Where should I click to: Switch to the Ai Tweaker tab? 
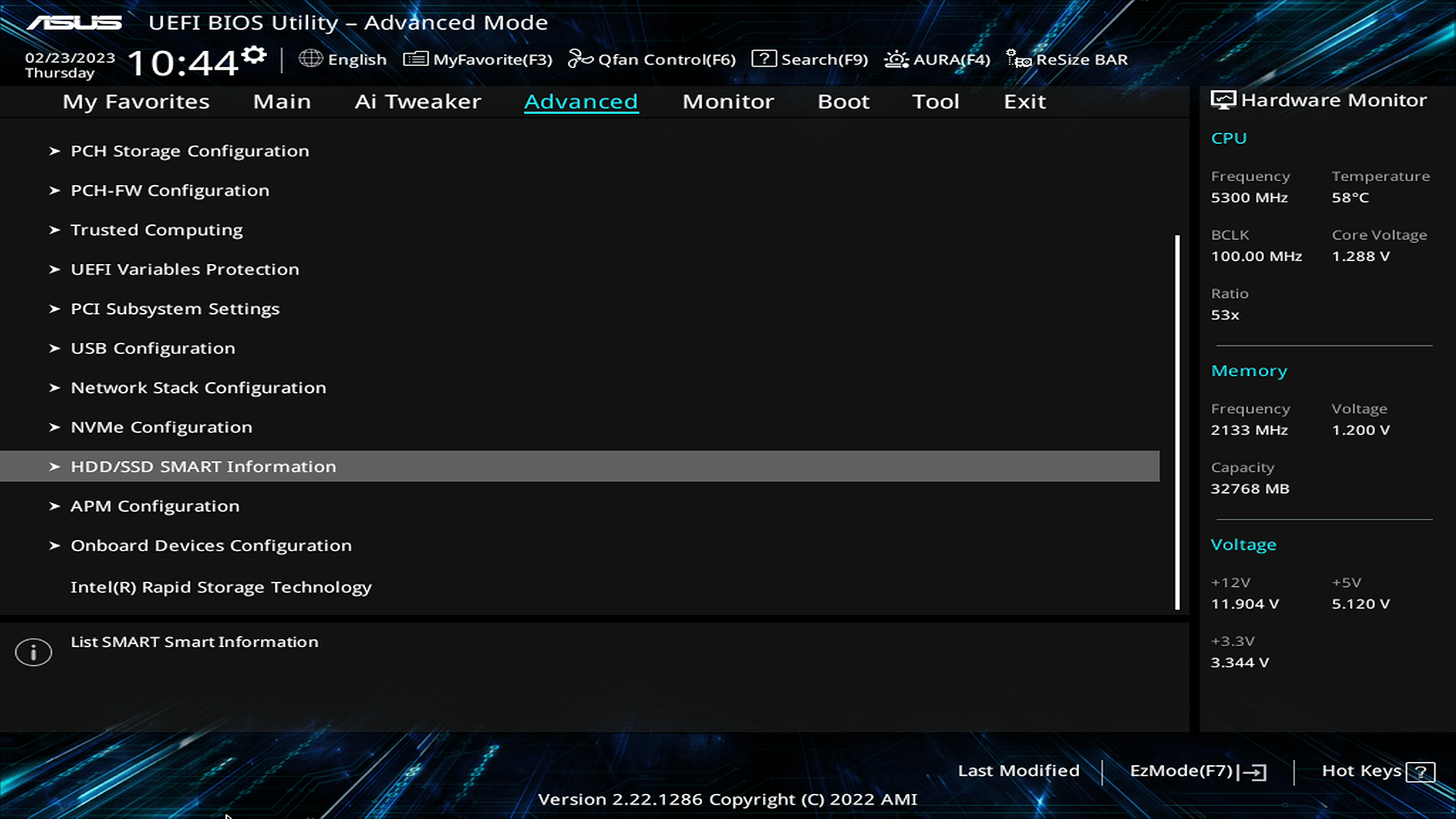pyautogui.click(x=417, y=102)
